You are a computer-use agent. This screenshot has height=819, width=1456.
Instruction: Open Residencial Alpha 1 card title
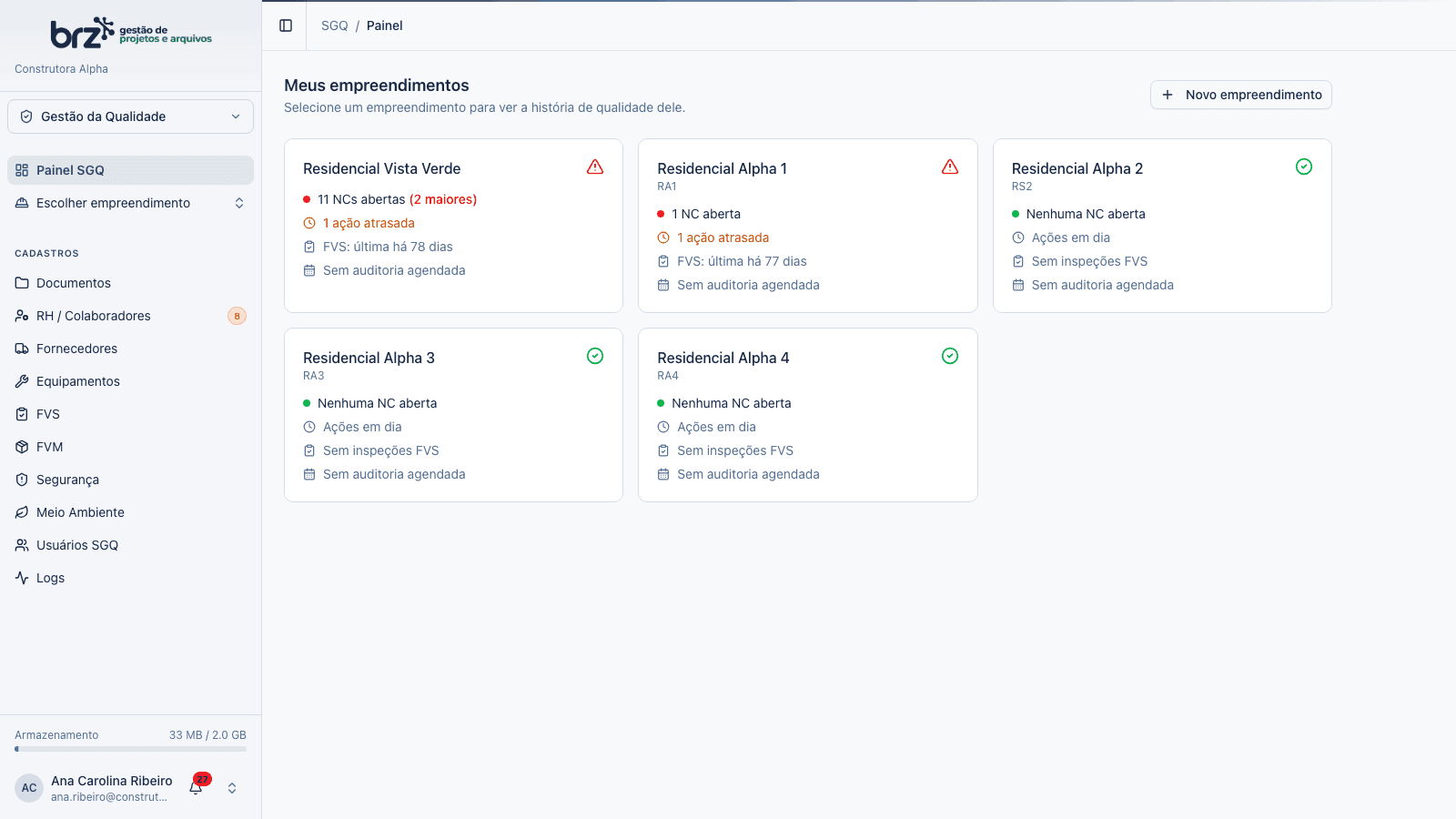(723, 168)
